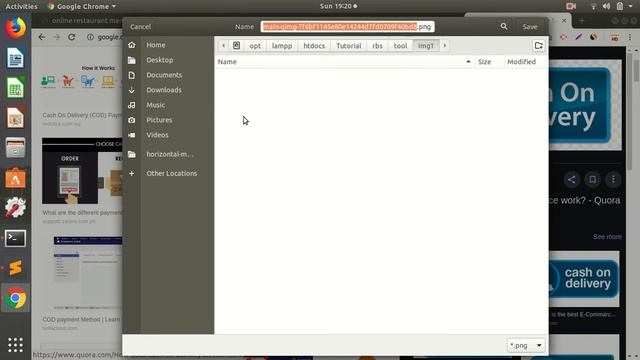
Task: Open the Files manager dock icon
Action: [x=16, y=148]
